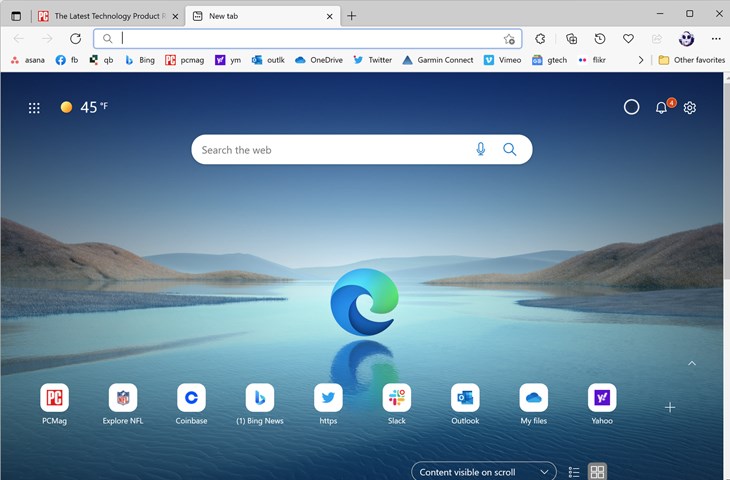The width and height of the screenshot is (730, 480).
Task: Open Settings and more ellipsis menu
Action: pos(716,39)
